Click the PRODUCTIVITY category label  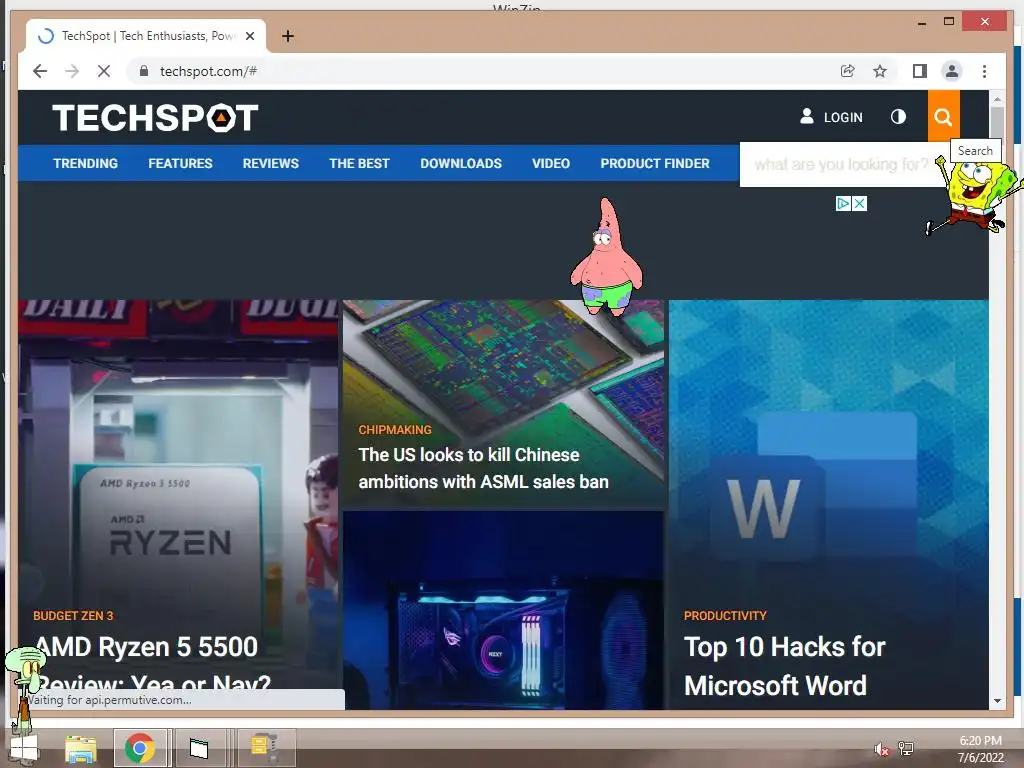[725, 616]
